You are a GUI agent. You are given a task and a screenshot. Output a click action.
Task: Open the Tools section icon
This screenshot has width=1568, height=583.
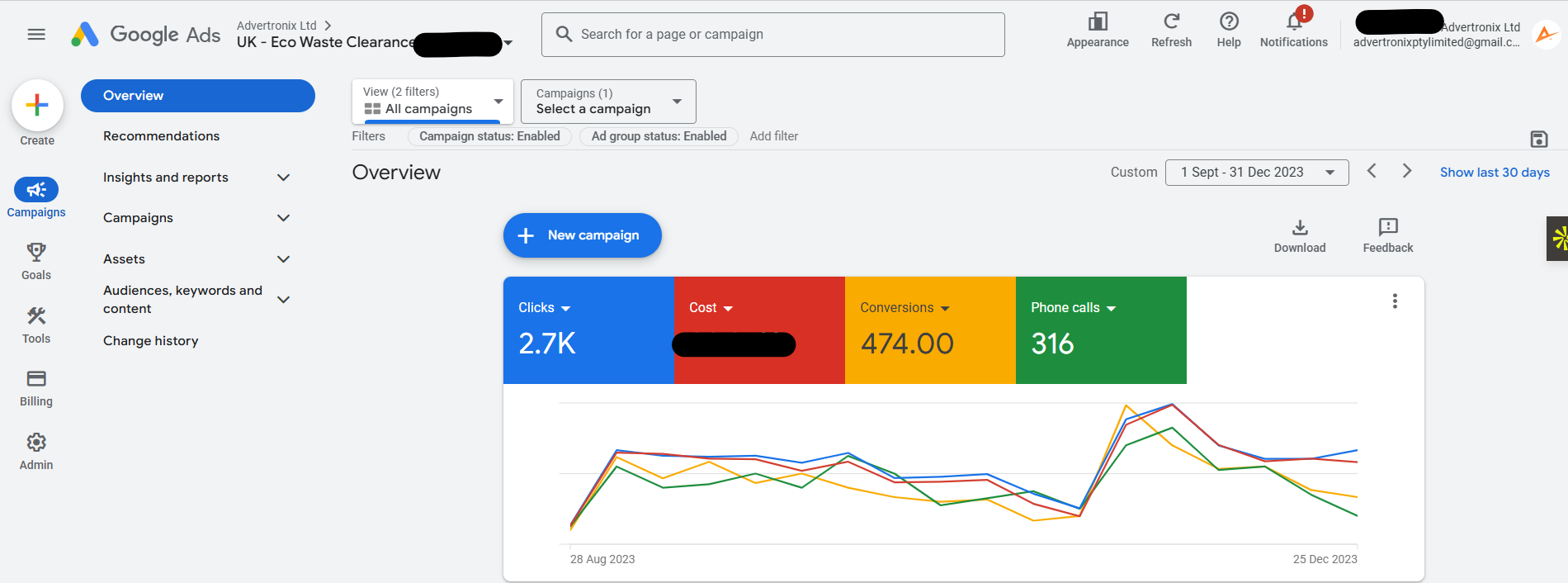click(x=36, y=316)
